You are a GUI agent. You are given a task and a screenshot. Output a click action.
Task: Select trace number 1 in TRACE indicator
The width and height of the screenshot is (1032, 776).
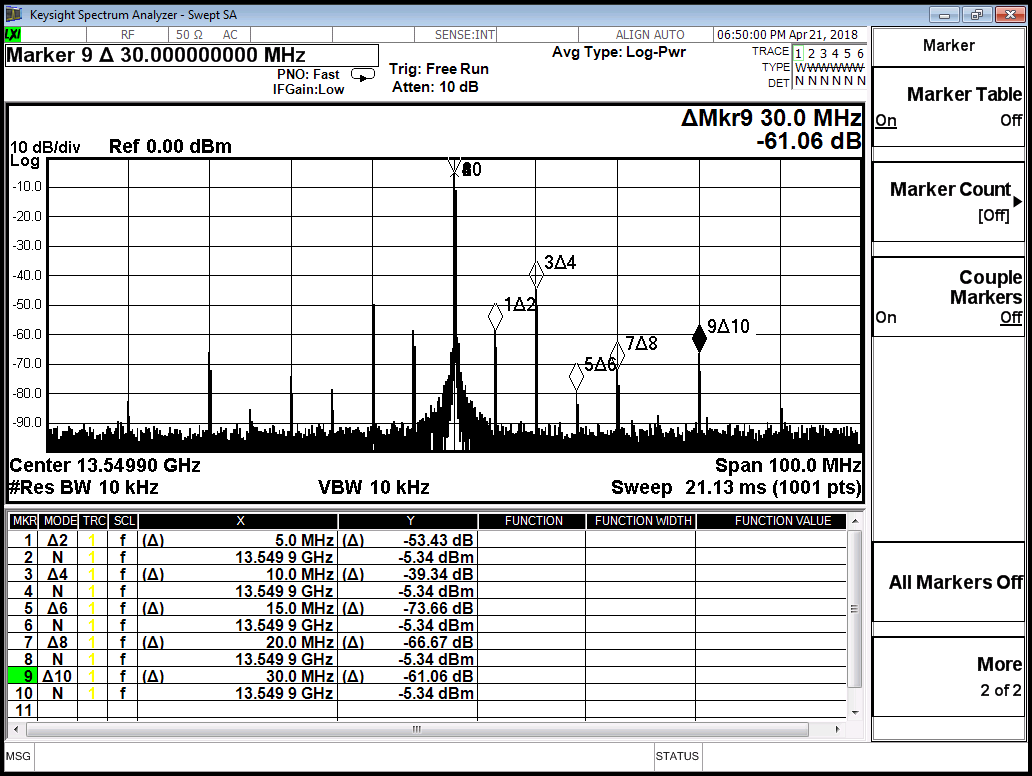pyautogui.click(x=798, y=53)
